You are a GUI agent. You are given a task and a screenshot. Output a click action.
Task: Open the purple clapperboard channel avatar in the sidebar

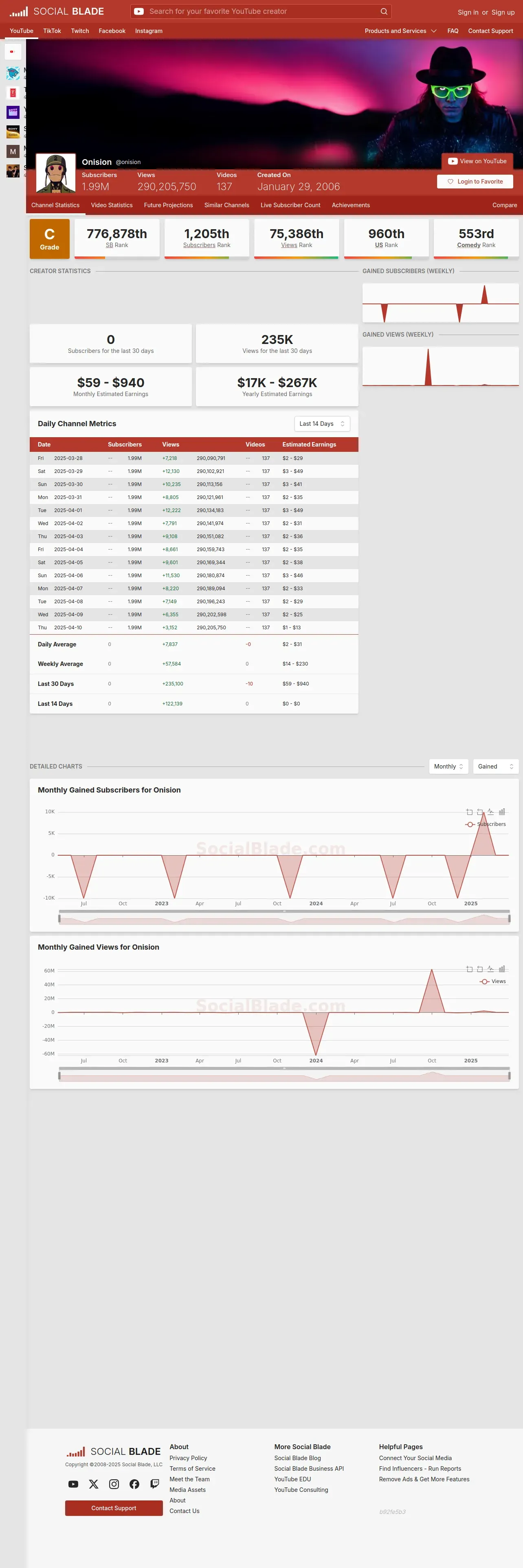pos(13,112)
